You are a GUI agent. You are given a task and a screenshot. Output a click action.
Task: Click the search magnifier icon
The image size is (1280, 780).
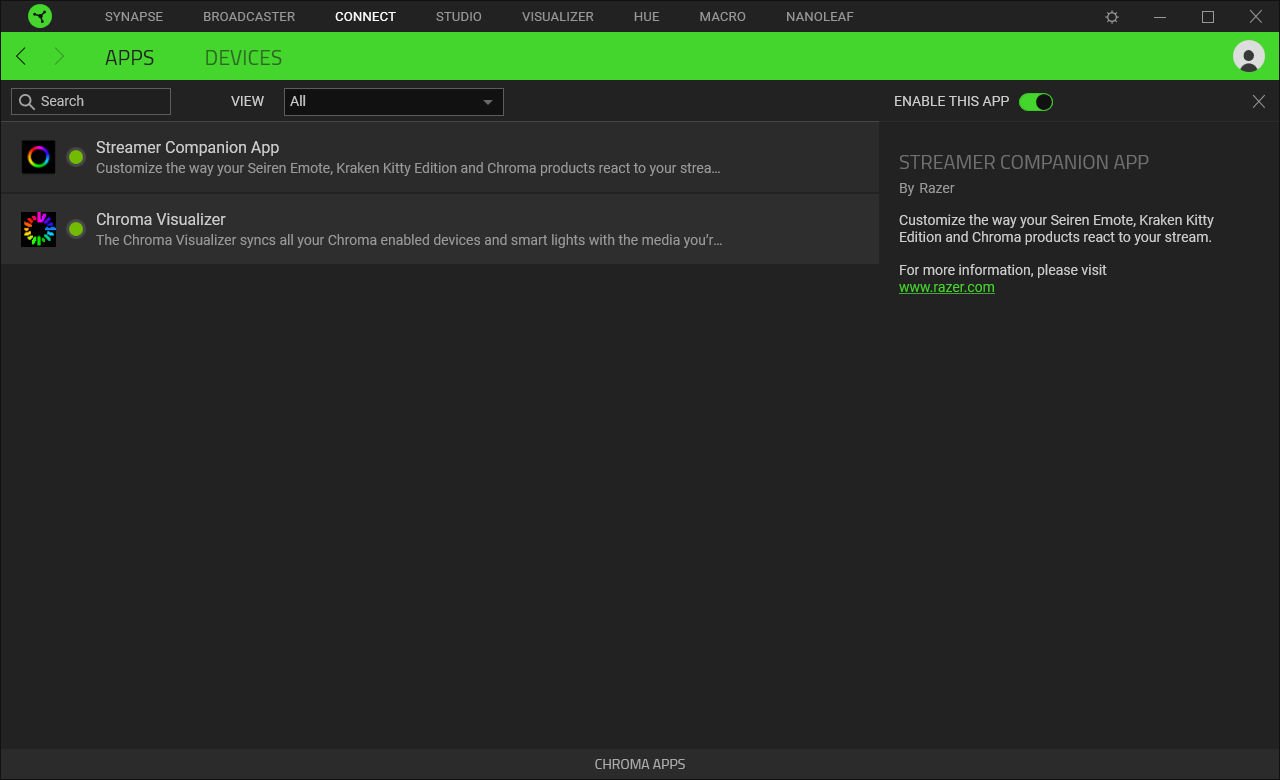(27, 101)
